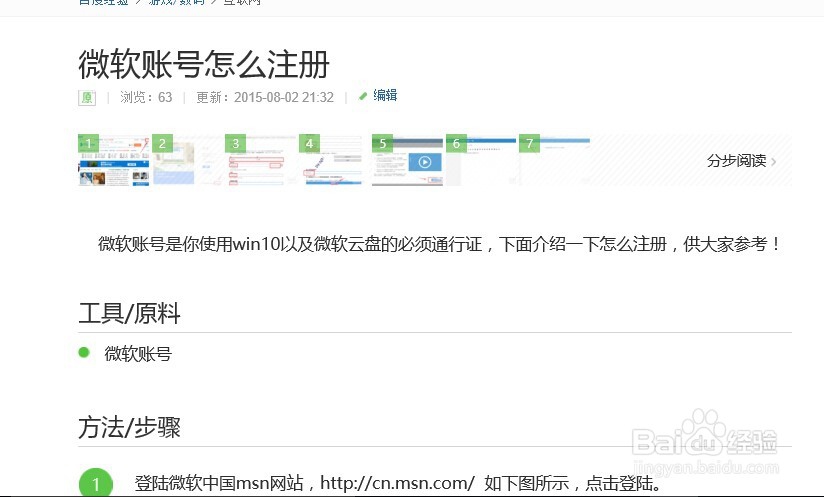Open step 3 thumbnail
This screenshot has height=497, width=824.
pos(261,160)
